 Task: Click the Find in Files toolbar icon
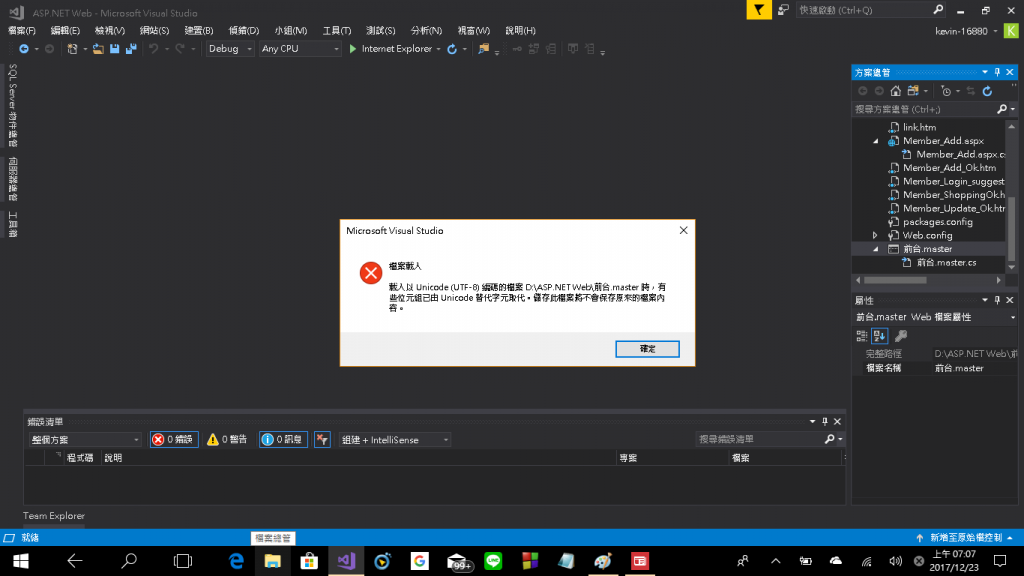[x=483, y=49]
